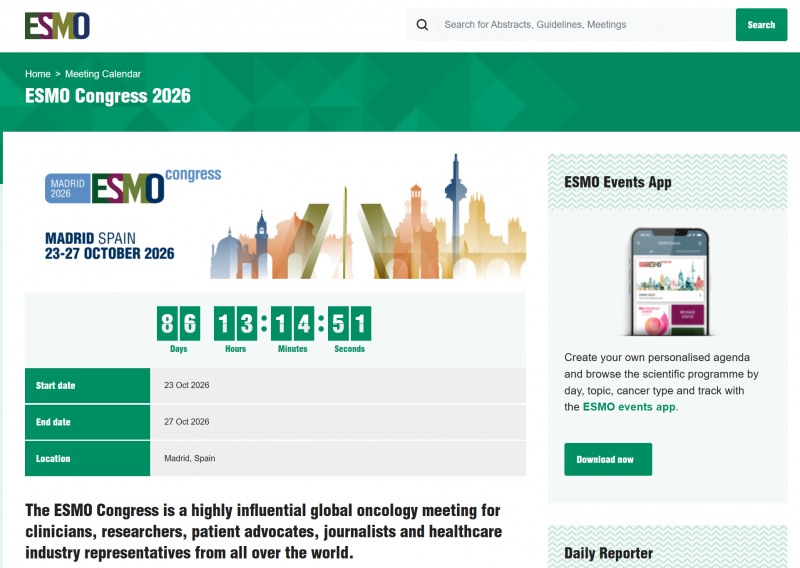Click 'MADRID SPAIN' text in the banner
Viewport: 800px width, 568px height.
pos(90,238)
